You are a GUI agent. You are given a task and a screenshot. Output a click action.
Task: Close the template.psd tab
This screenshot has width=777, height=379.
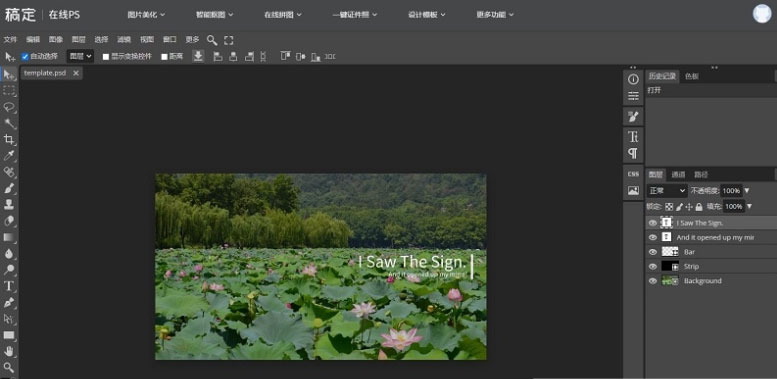point(76,73)
